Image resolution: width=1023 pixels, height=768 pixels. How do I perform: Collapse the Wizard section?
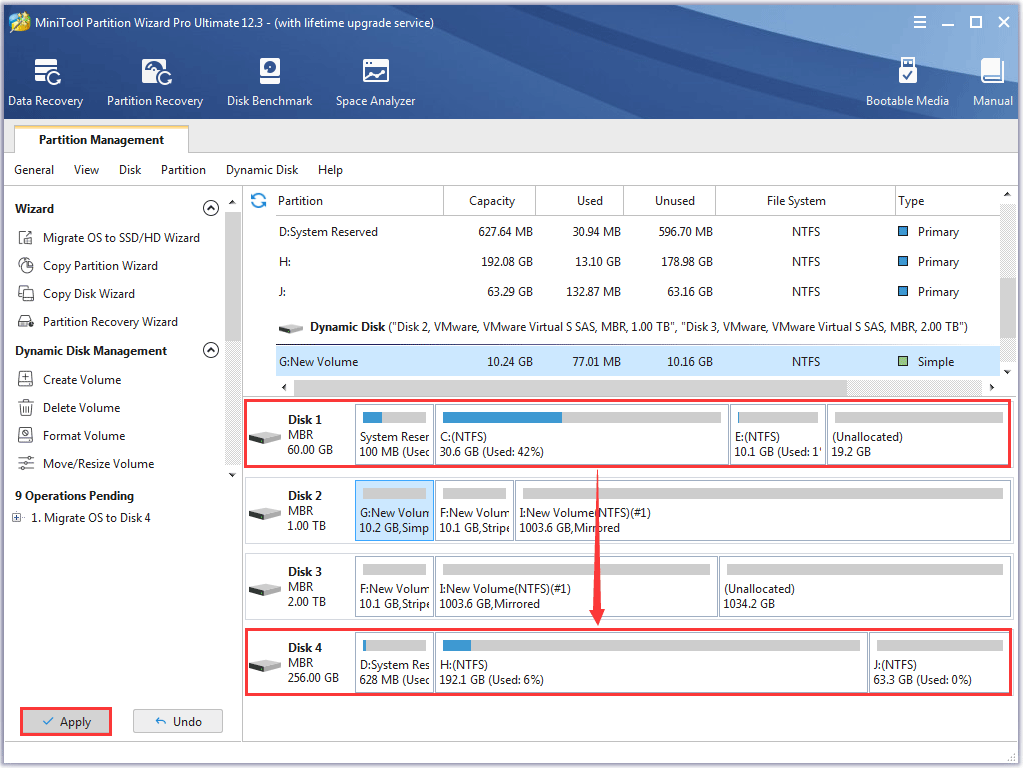point(210,209)
